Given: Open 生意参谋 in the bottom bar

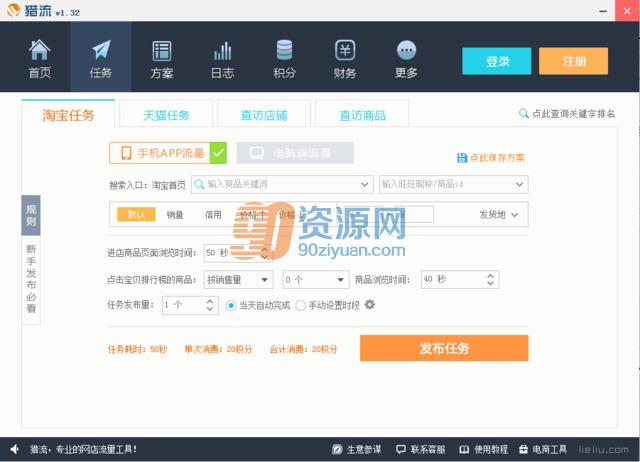Looking at the screenshot, I should (x=356, y=449).
